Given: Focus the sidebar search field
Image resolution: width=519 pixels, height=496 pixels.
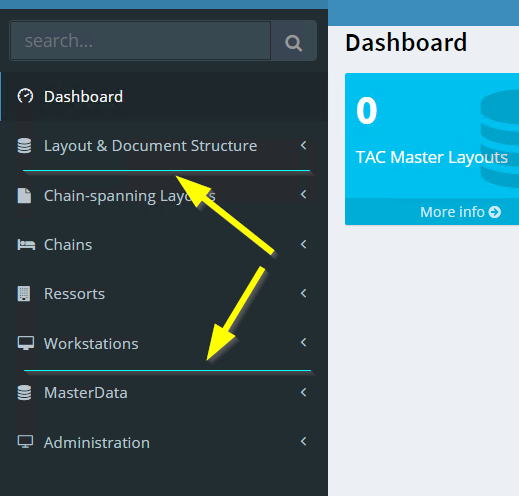Looking at the screenshot, I should click(x=140, y=41).
